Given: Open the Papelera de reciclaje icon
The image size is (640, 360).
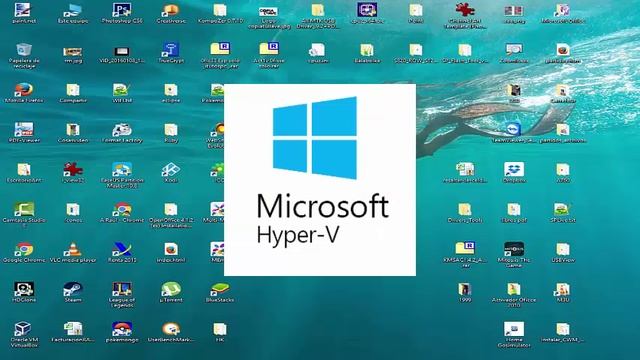Looking at the screenshot, I should pos(24,56).
